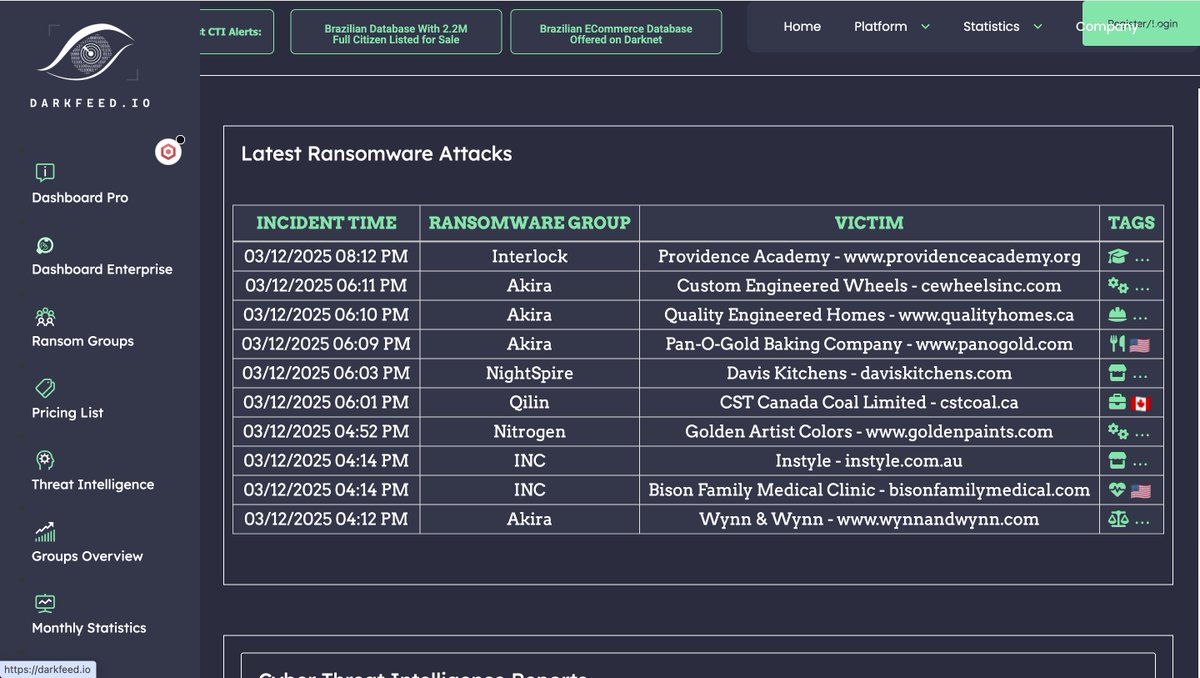Viewport: 1200px width, 678px height.
Task: Click the CTI Alerts label button
Action: 236,32
